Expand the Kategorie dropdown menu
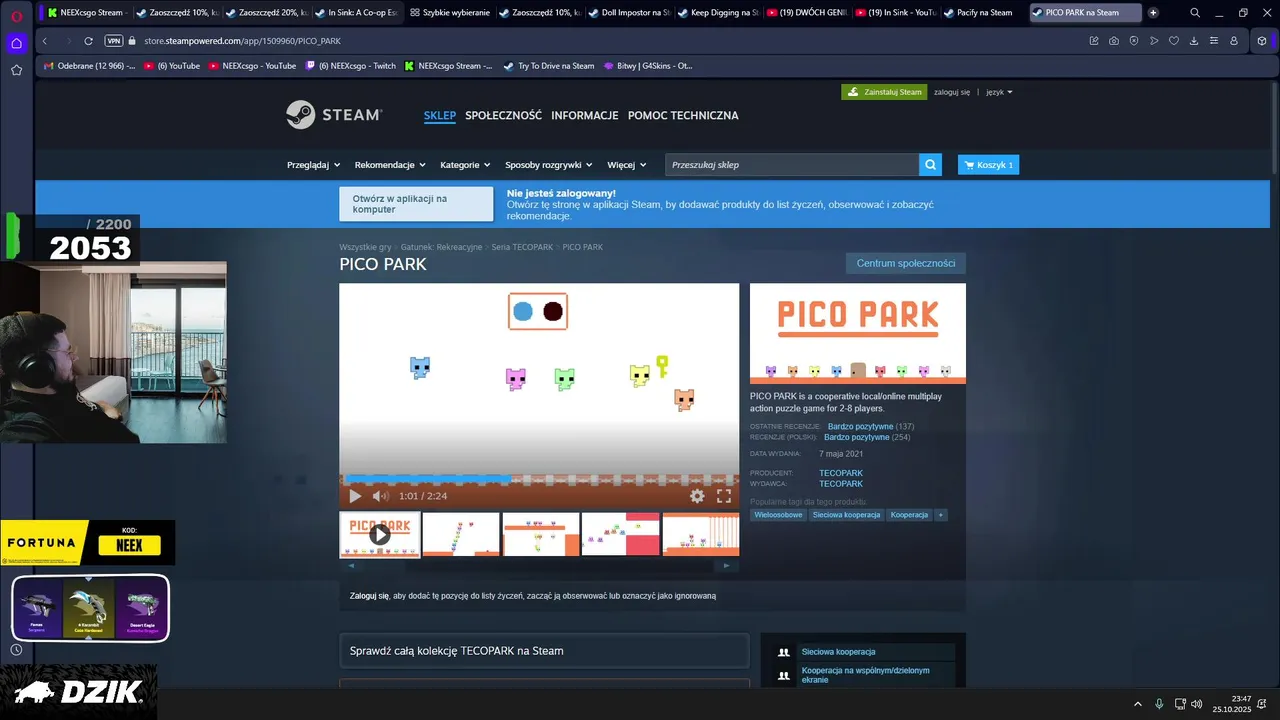The width and height of the screenshot is (1280, 720). [466, 165]
